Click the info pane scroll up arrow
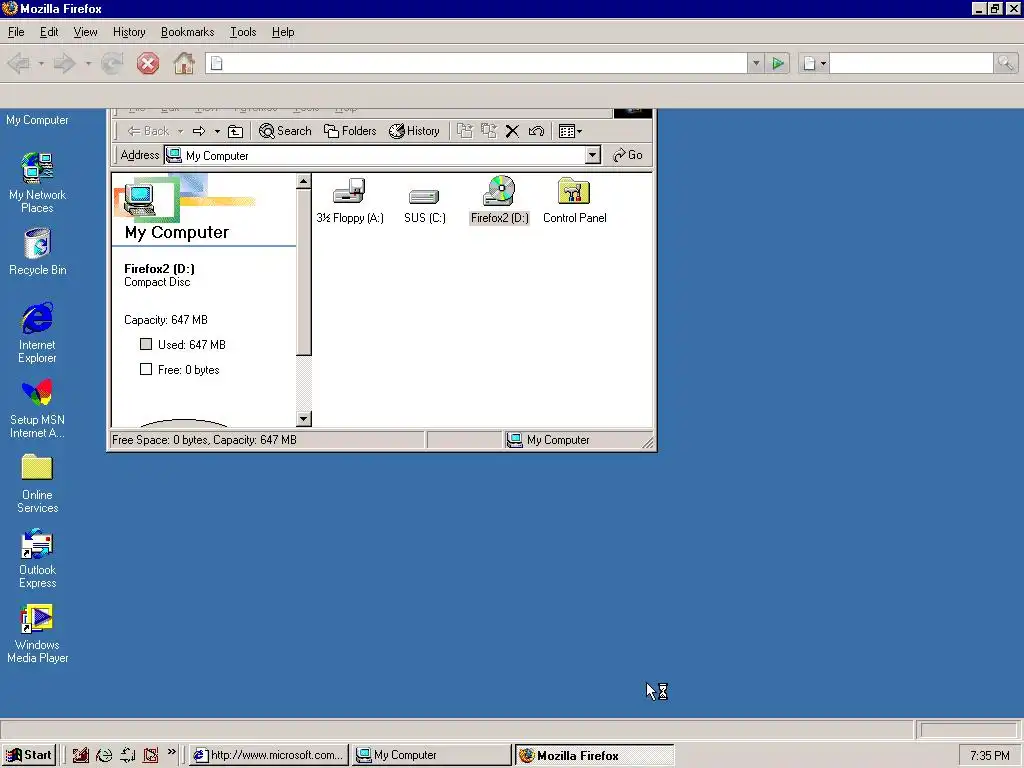The image size is (1024, 768). (x=304, y=182)
